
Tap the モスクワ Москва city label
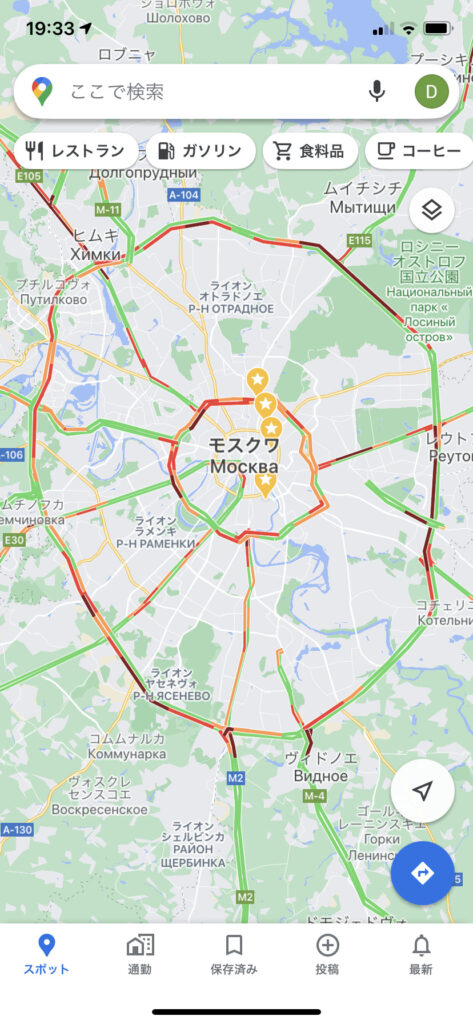click(244, 456)
